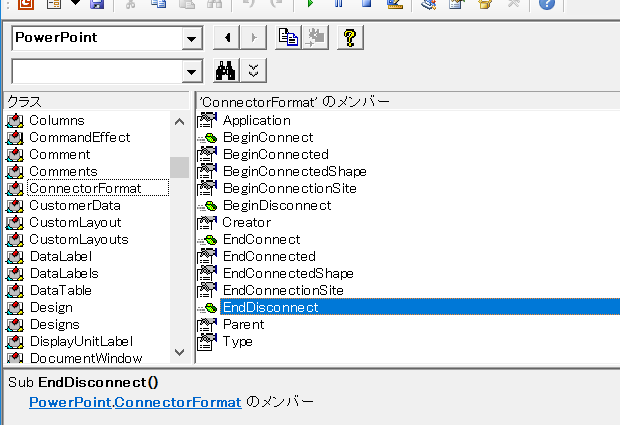Select the BeginDisconnect method member
The width and height of the screenshot is (620, 425).
click(277, 206)
